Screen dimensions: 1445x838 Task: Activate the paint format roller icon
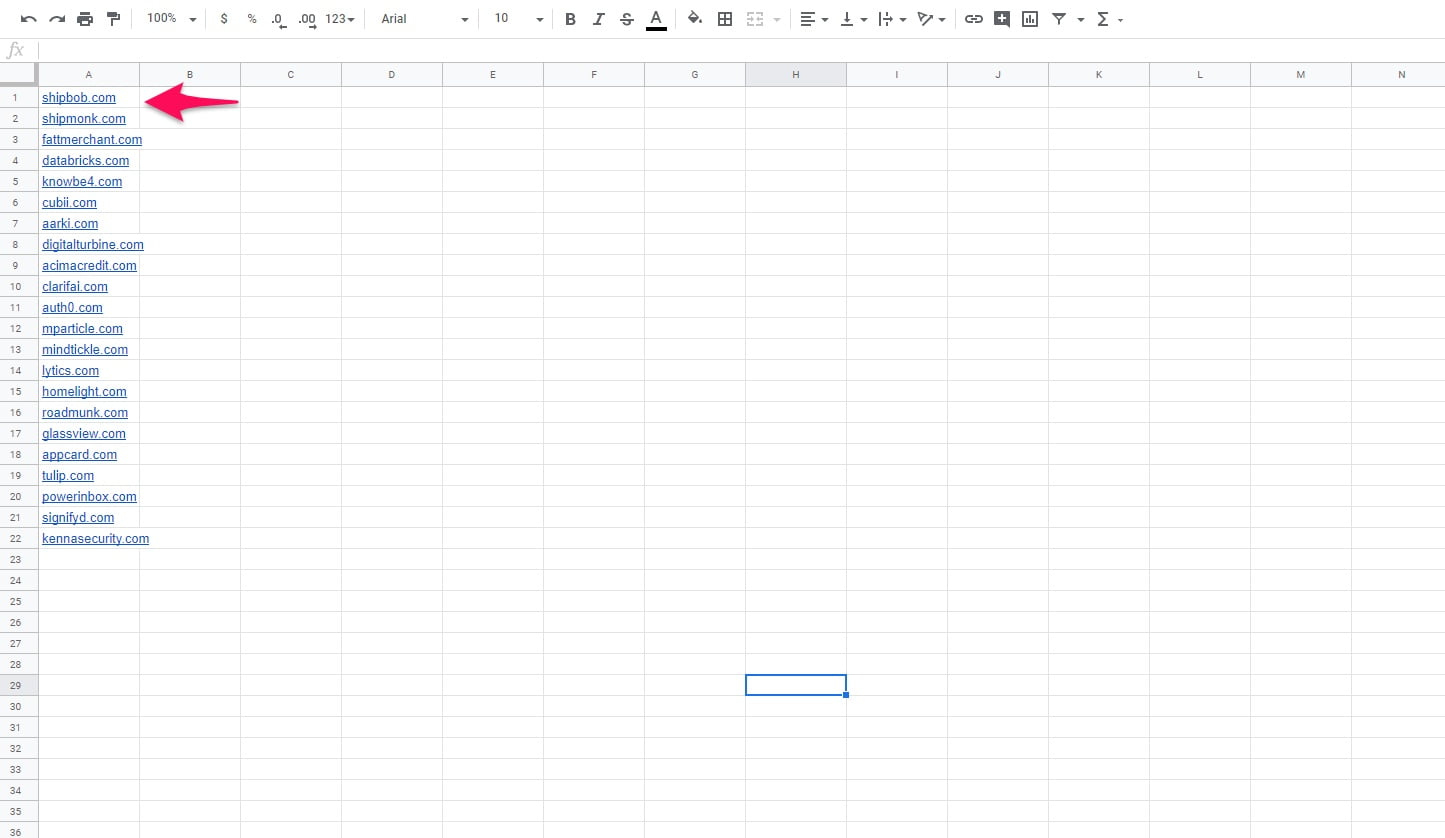point(113,19)
